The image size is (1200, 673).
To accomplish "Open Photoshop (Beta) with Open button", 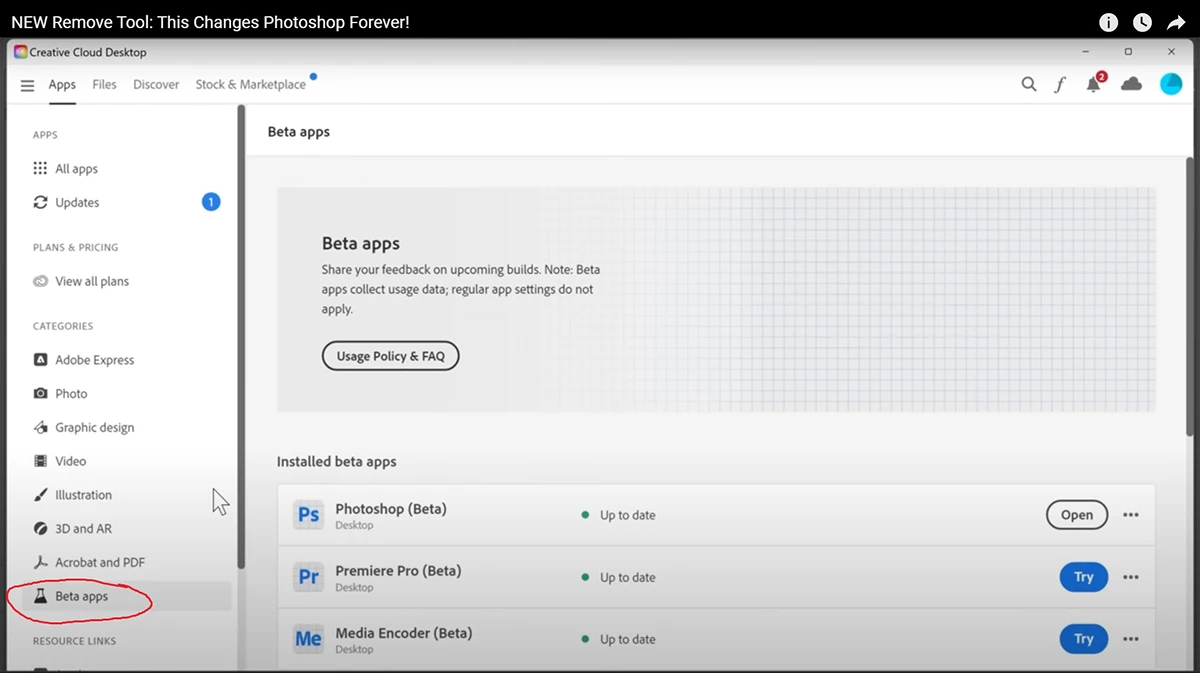I will (x=1077, y=515).
